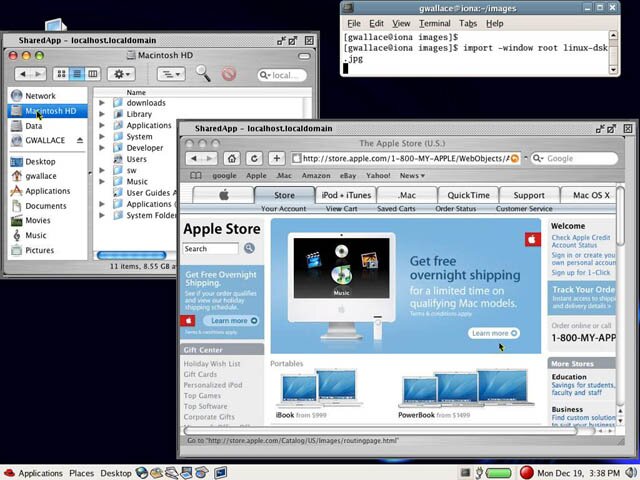Viewport: 640px width, 480px height.
Task: Switch to QuickTime tab
Action: click(x=468, y=195)
